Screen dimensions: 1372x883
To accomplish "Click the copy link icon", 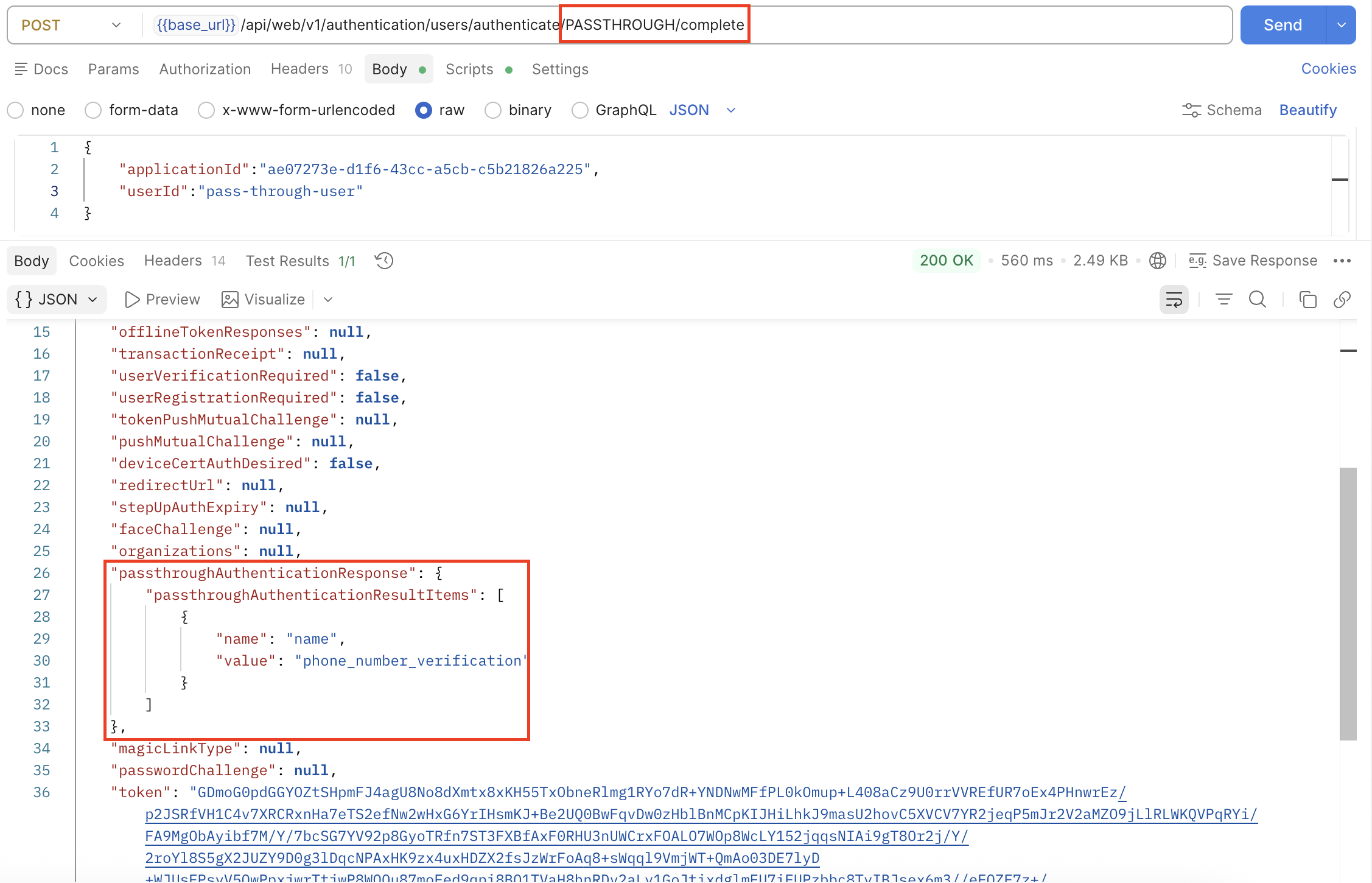I will pyautogui.click(x=1342, y=300).
